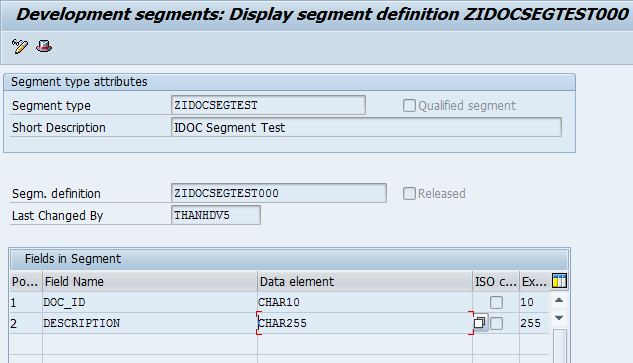633x363 pixels.
Task: Open table column configuration icon
Action: (559, 281)
